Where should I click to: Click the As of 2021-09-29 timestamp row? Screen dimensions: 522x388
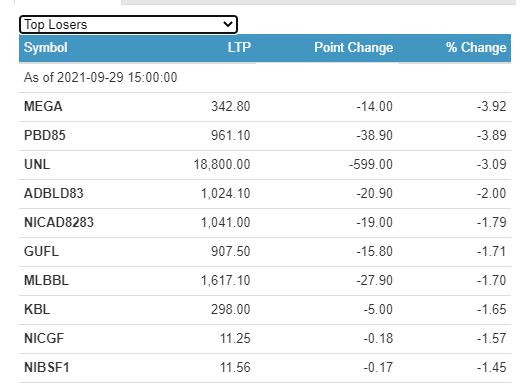(x=265, y=78)
